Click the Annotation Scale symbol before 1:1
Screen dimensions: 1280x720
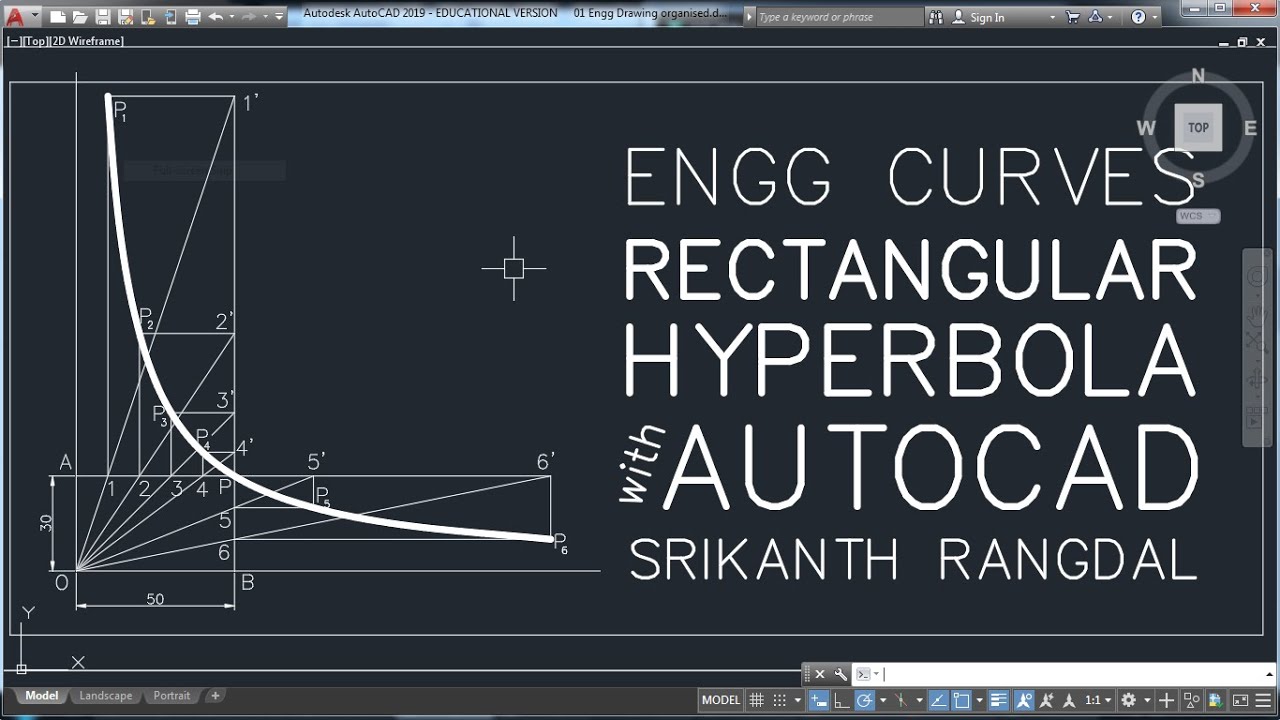pyautogui.click(x=1069, y=700)
